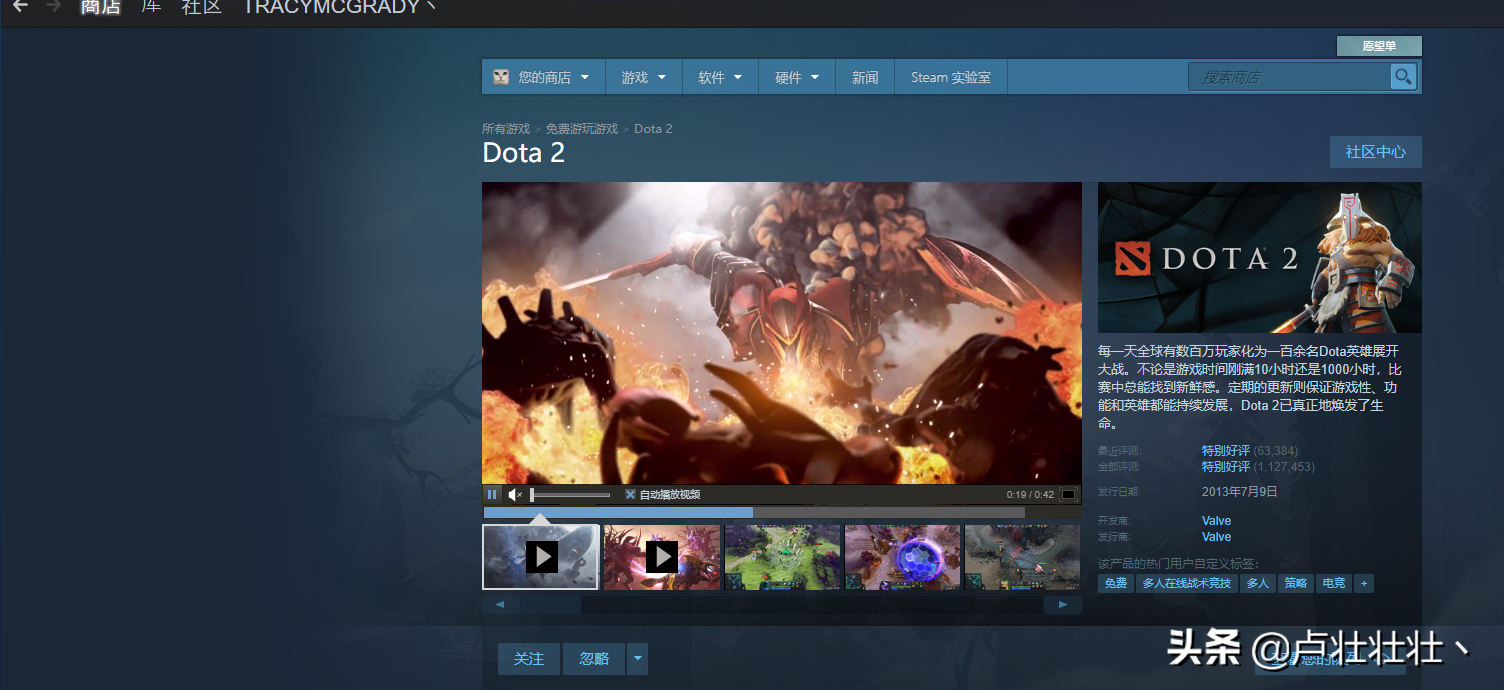
Task: Click the 2013年7月9日 release date
Action: (1240, 492)
